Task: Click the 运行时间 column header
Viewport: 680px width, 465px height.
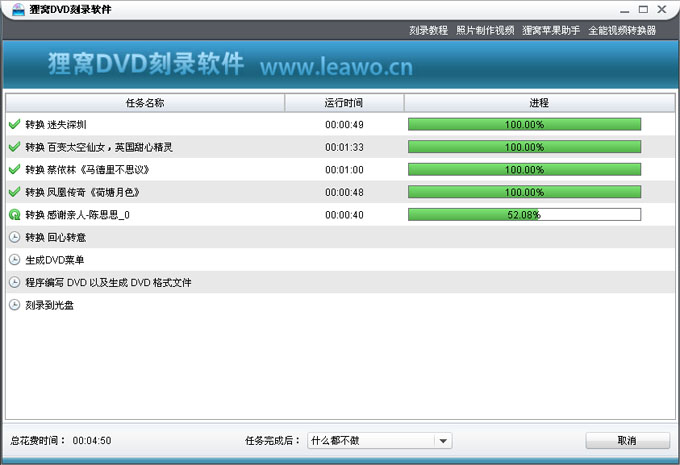Action: [x=344, y=103]
